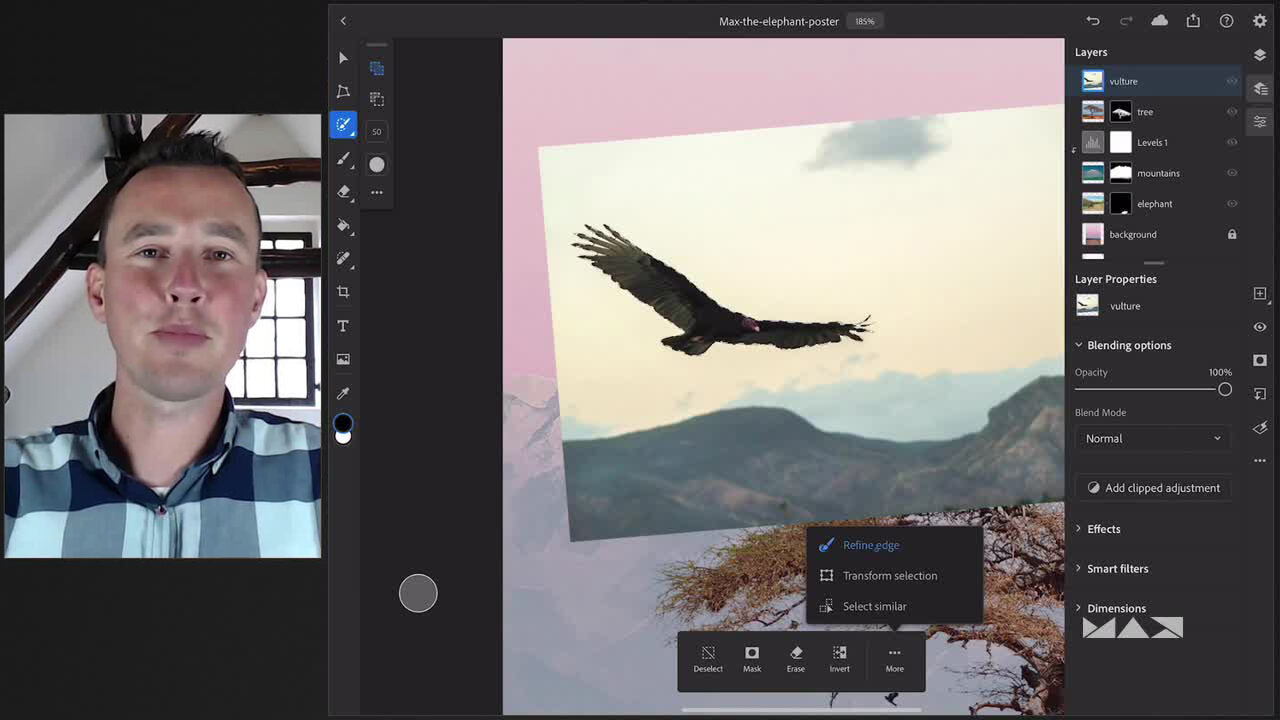Image resolution: width=1280 pixels, height=720 pixels.
Task: Open the 185% zoom level menu
Action: click(865, 21)
